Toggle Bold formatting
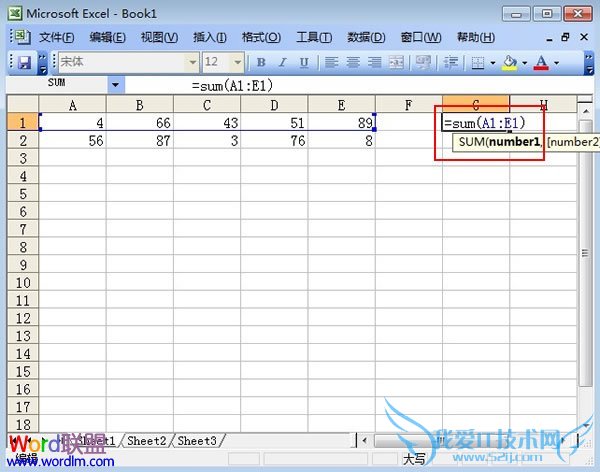This screenshot has height=472, width=600. pos(261,62)
